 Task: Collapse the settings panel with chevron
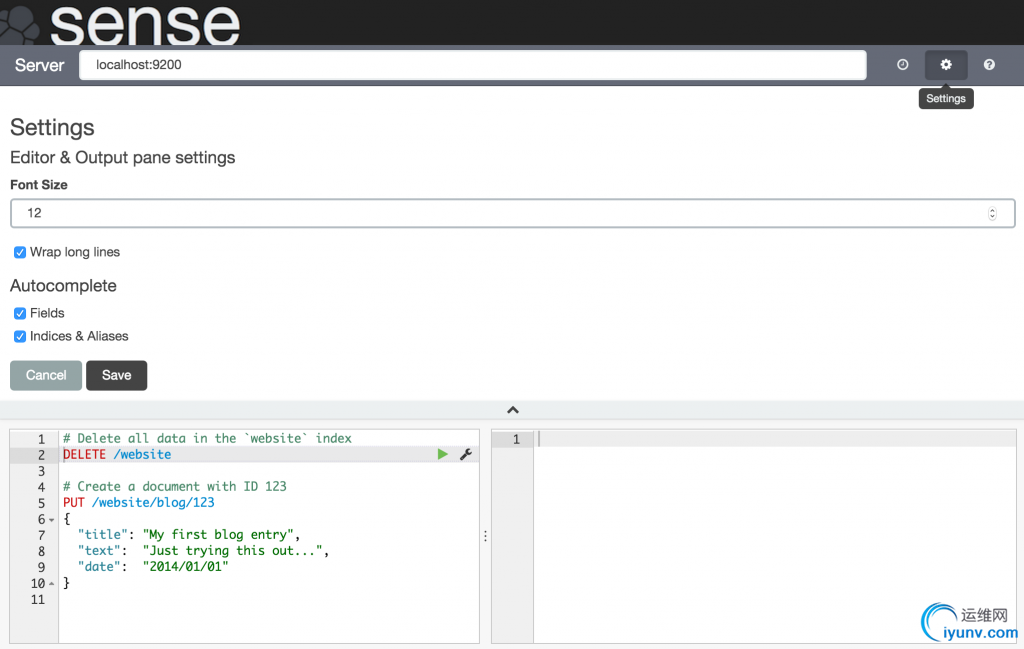512,410
